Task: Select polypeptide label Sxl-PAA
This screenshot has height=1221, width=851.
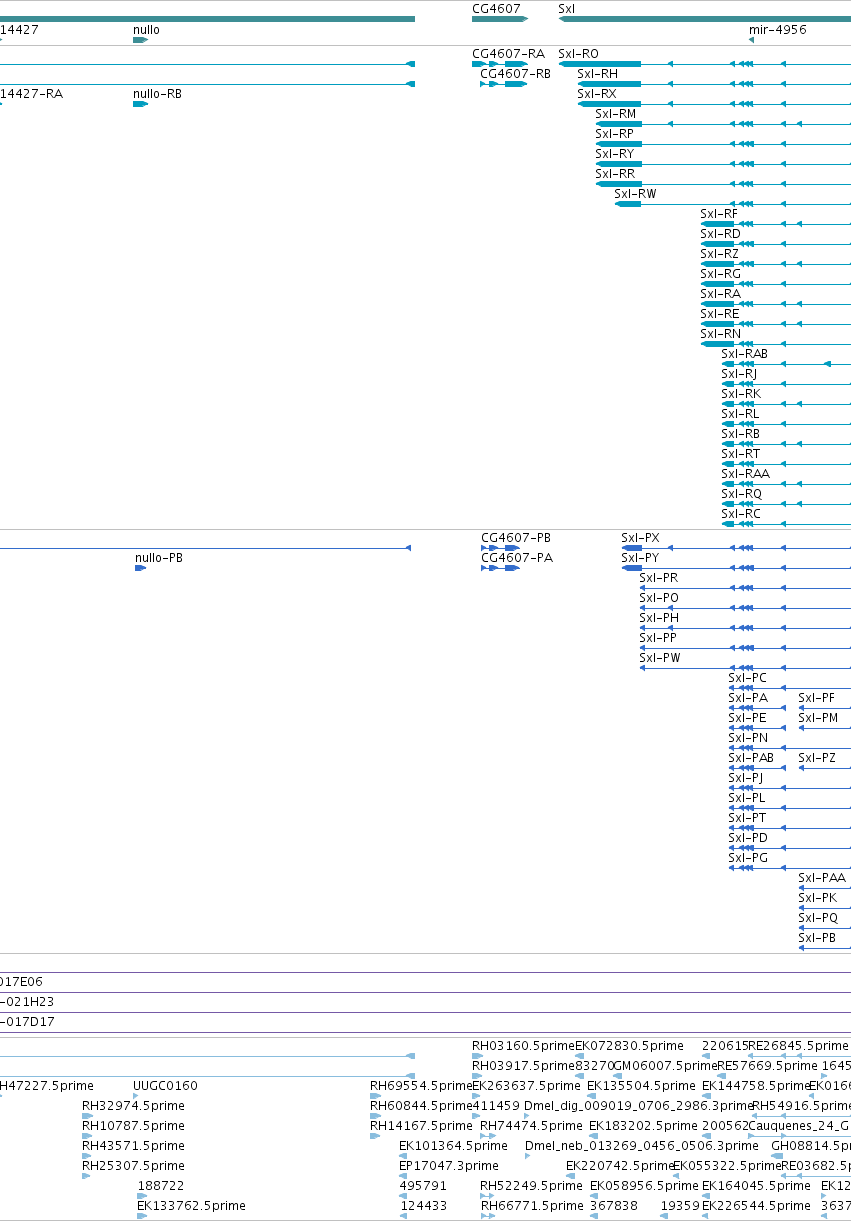Action: [822, 878]
